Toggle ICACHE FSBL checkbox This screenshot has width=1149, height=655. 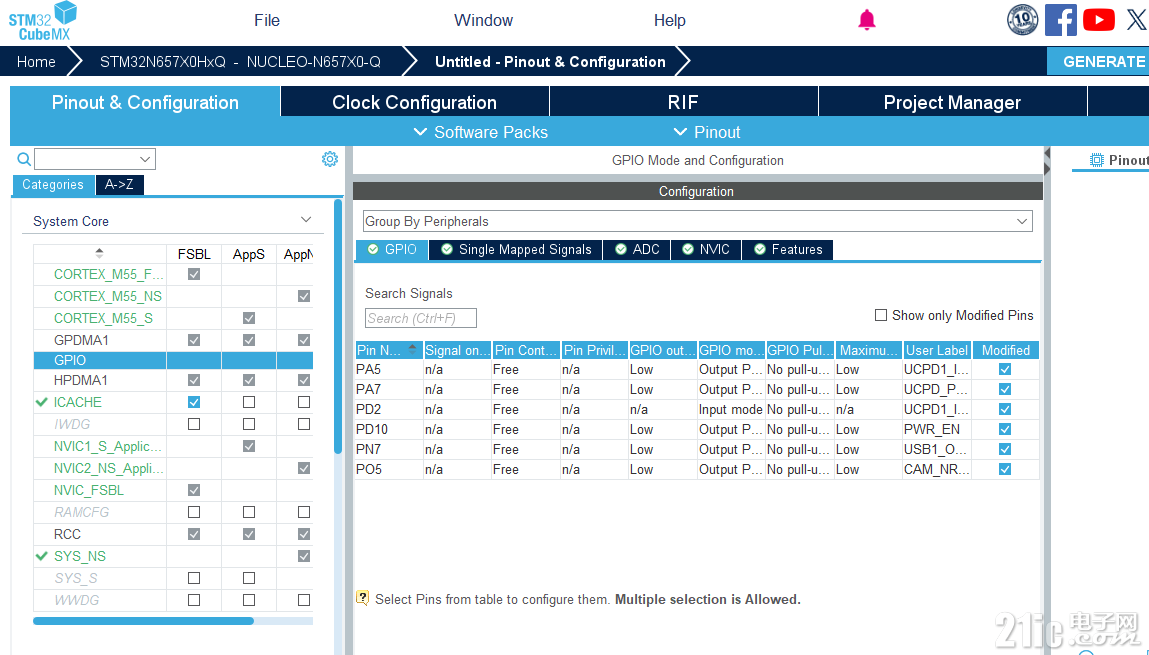click(x=194, y=402)
